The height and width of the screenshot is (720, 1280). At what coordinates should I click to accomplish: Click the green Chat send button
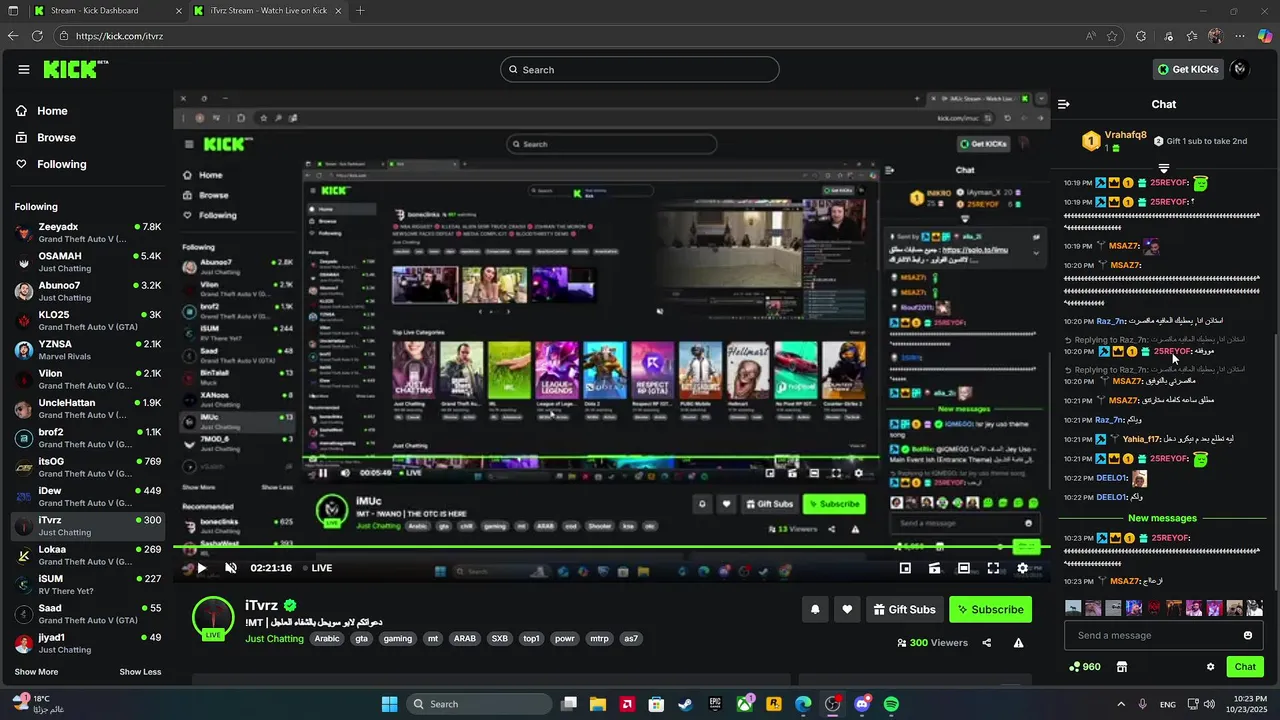[x=1245, y=667]
